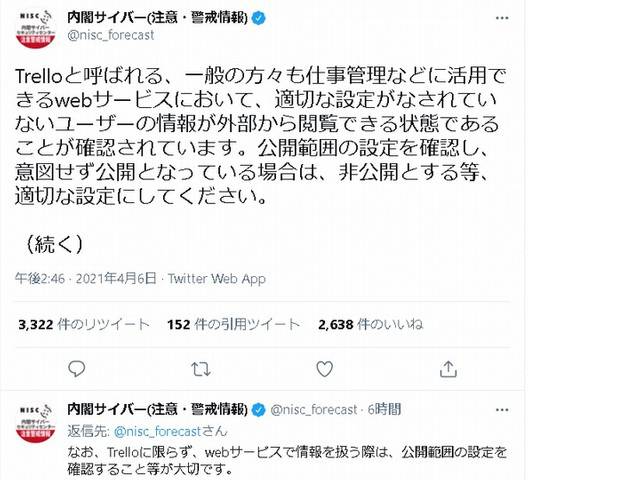Click the reply speech bubble icon

pos(76,369)
